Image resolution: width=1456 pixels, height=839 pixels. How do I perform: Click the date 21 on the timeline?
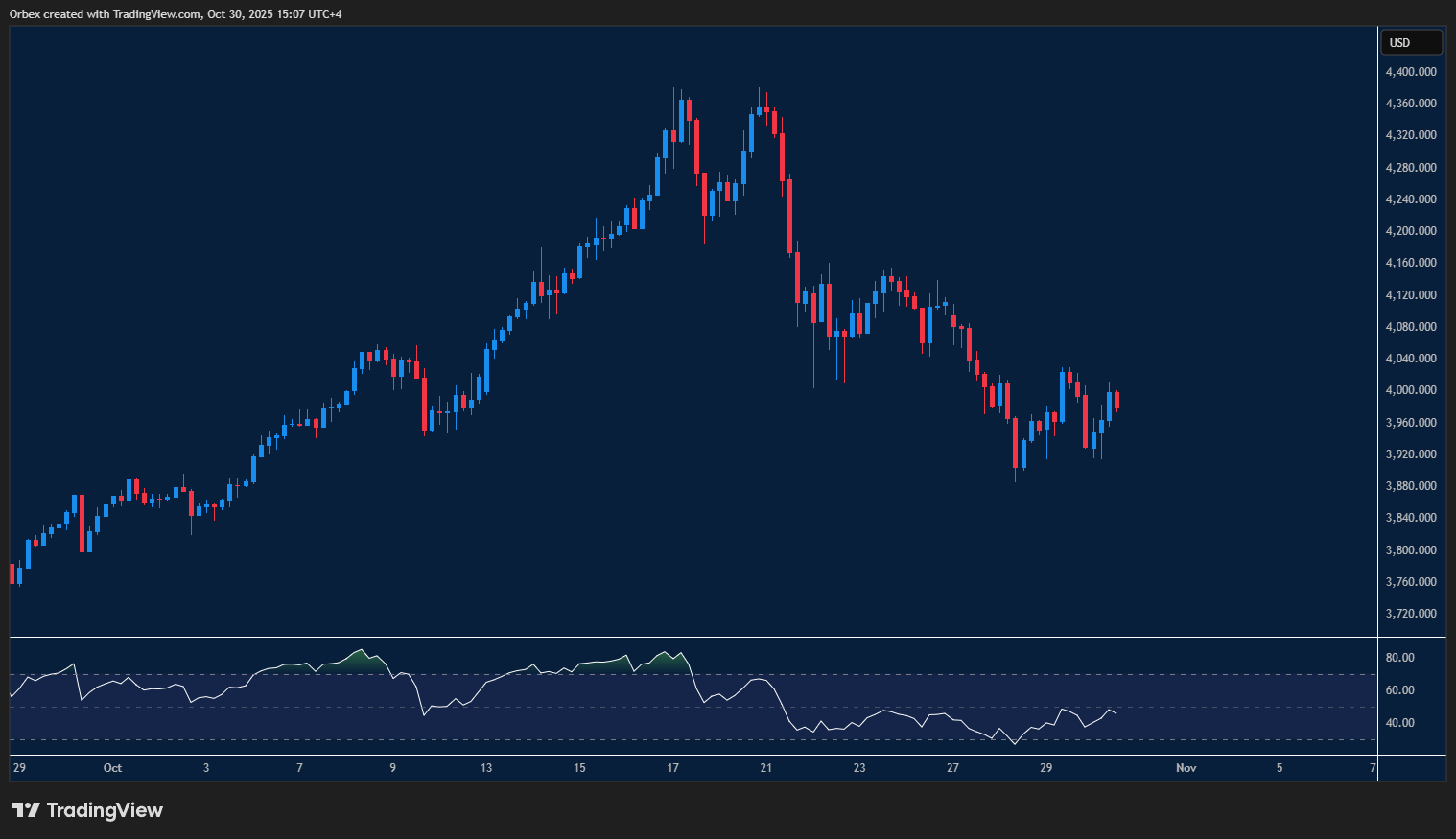(x=765, y=767)
